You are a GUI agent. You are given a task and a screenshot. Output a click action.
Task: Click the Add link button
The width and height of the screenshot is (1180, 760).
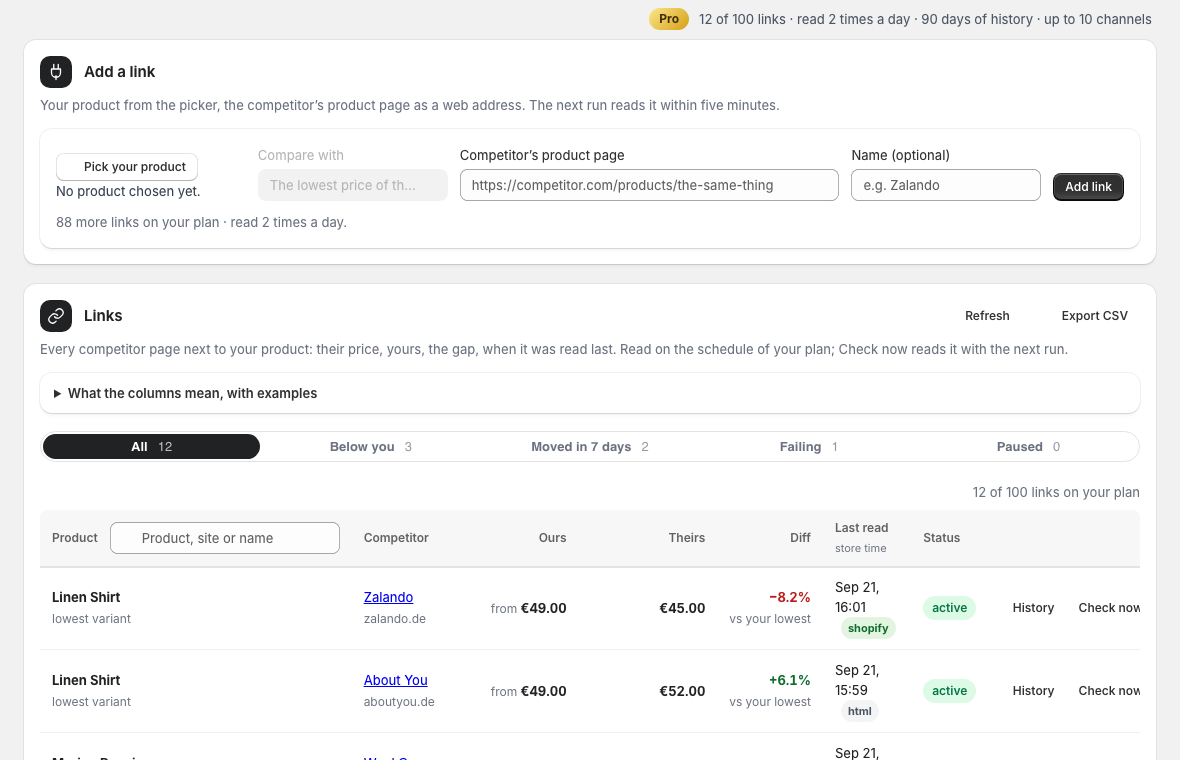coord(1088,187)
